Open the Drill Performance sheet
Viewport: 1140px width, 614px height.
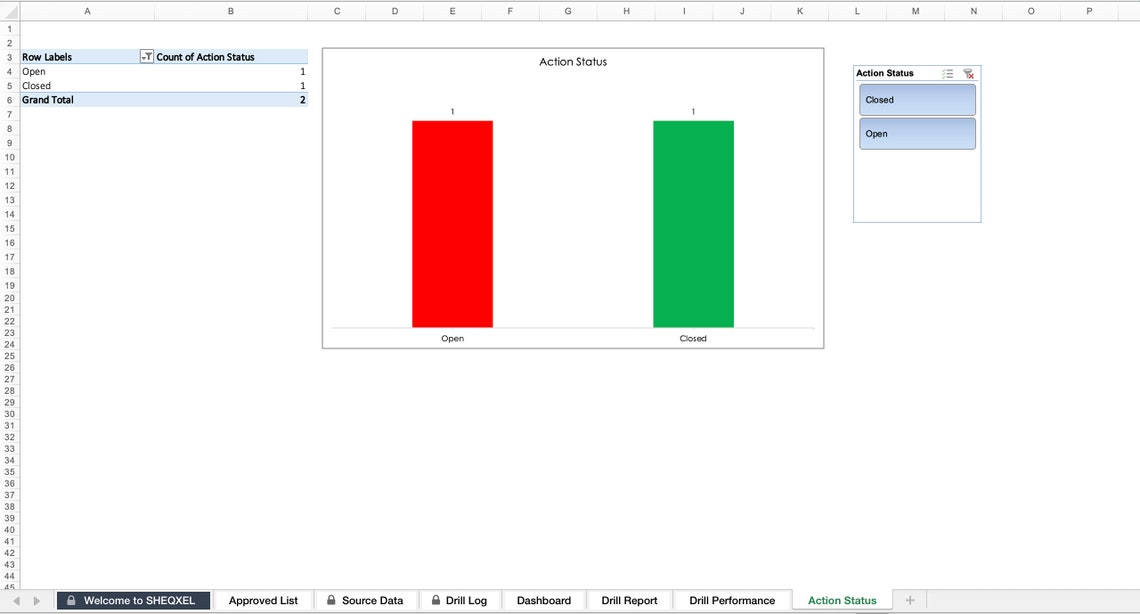pos(731,600)
